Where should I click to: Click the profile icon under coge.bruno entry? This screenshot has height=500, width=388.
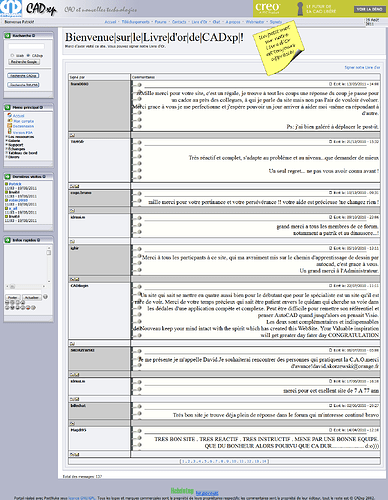pos(72,211)
